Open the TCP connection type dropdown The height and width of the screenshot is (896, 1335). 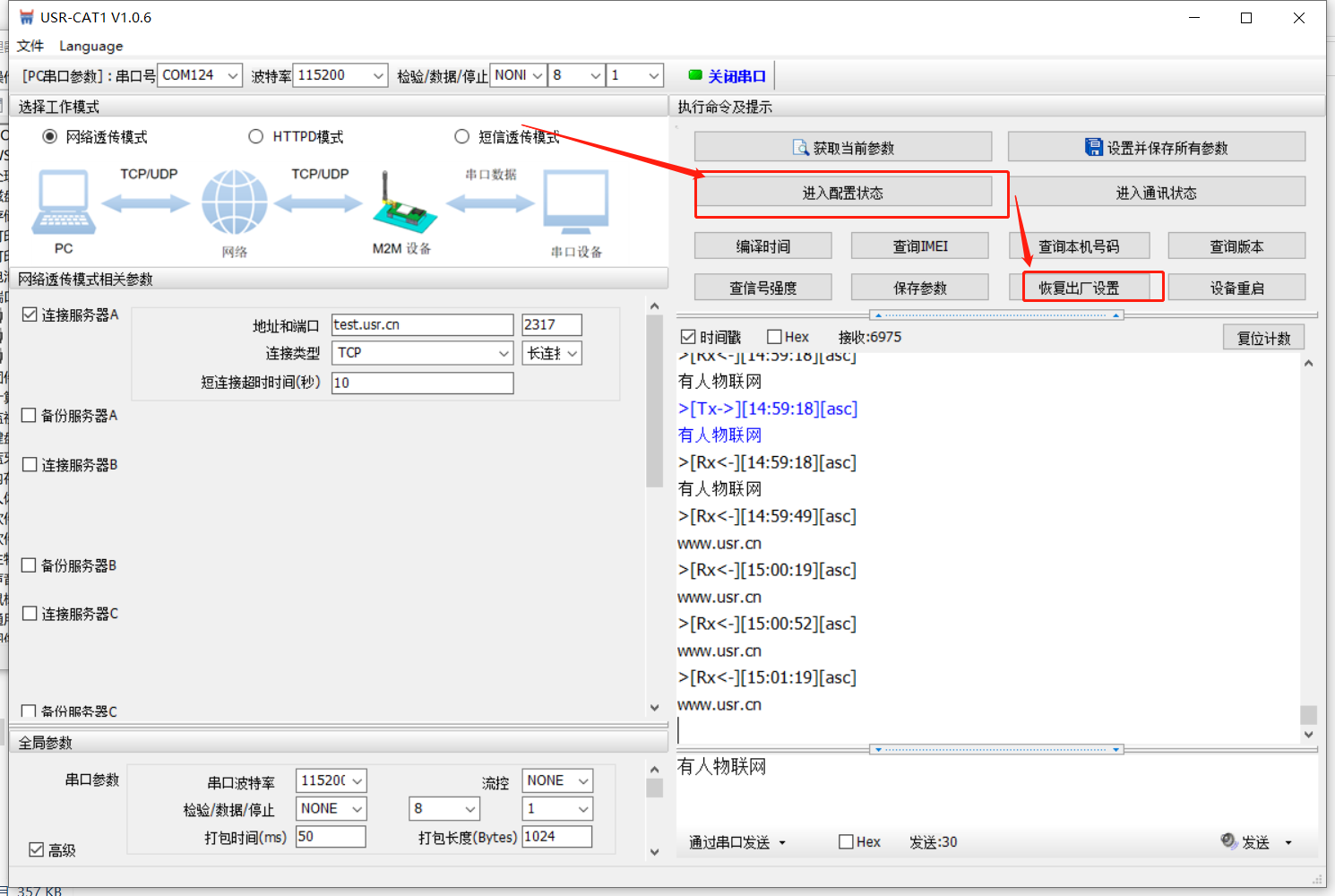click(x=504, y=353)
